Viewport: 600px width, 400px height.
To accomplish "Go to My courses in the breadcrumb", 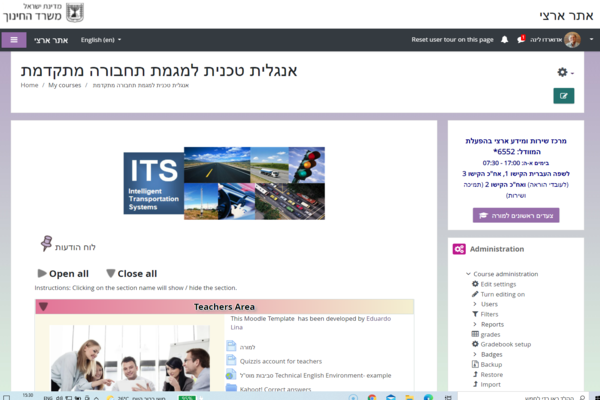I will coord(65,85).
